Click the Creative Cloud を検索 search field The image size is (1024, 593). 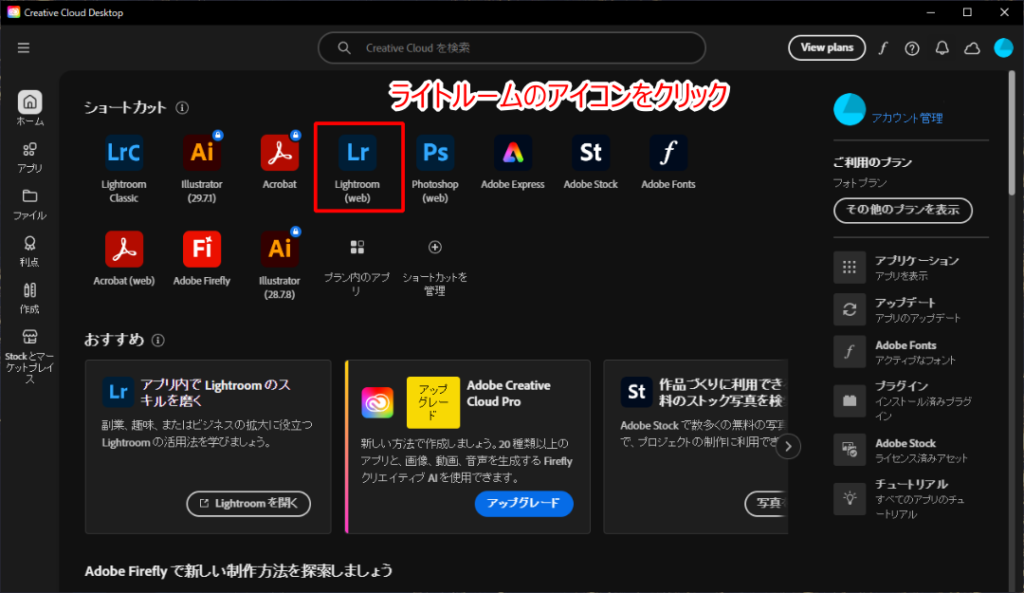[511, 48]
